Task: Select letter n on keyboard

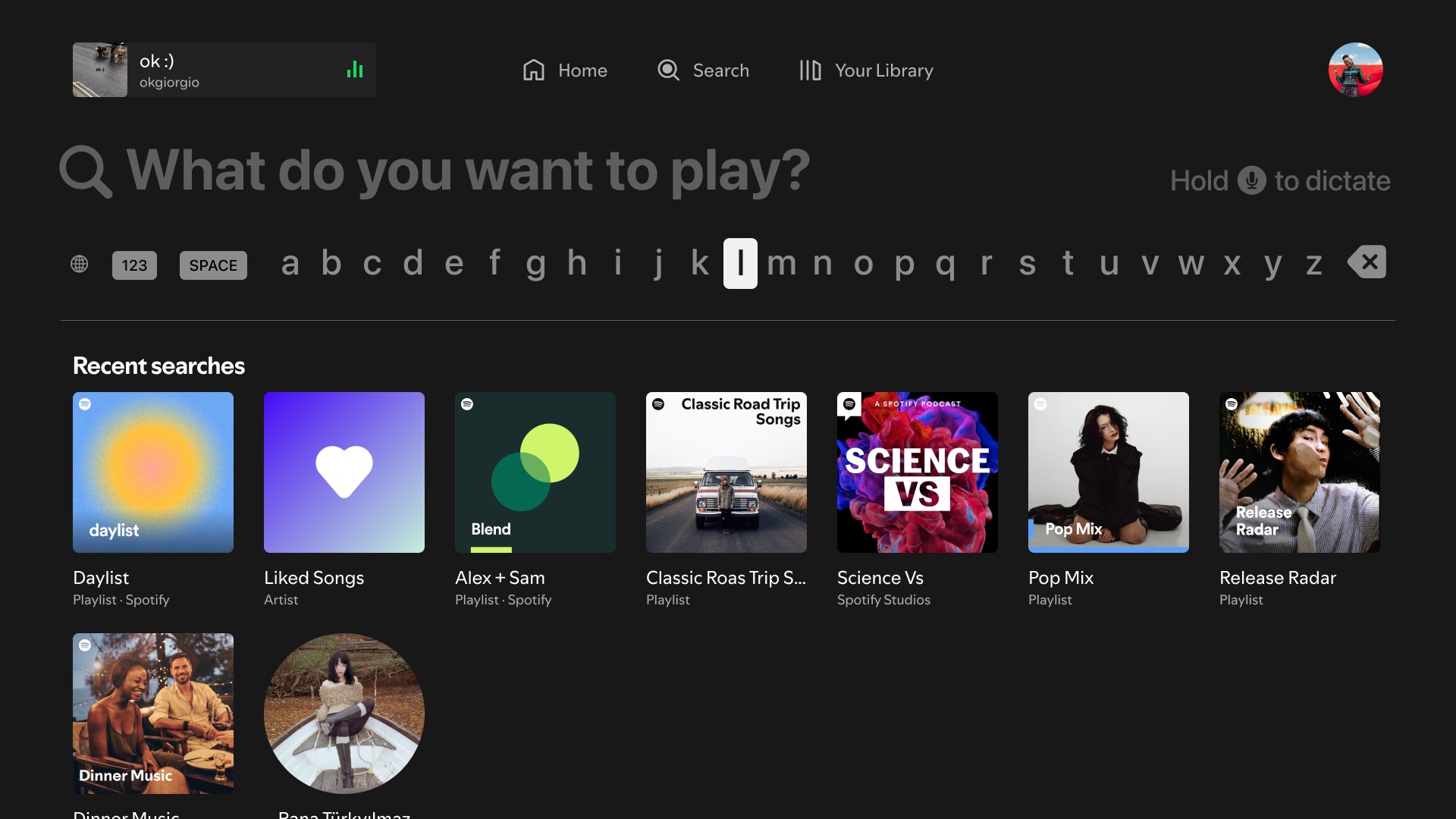Action: pos(822,264)
